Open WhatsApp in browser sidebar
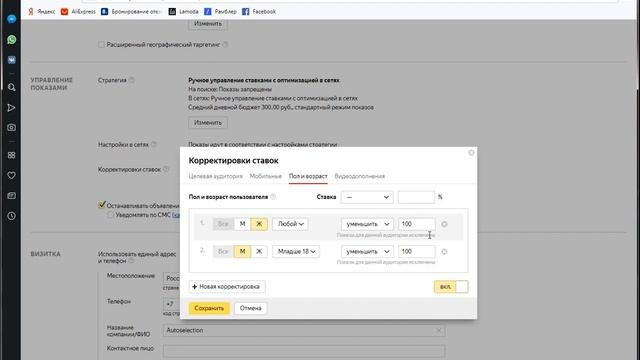640x360 pixels. pos(11,40)
